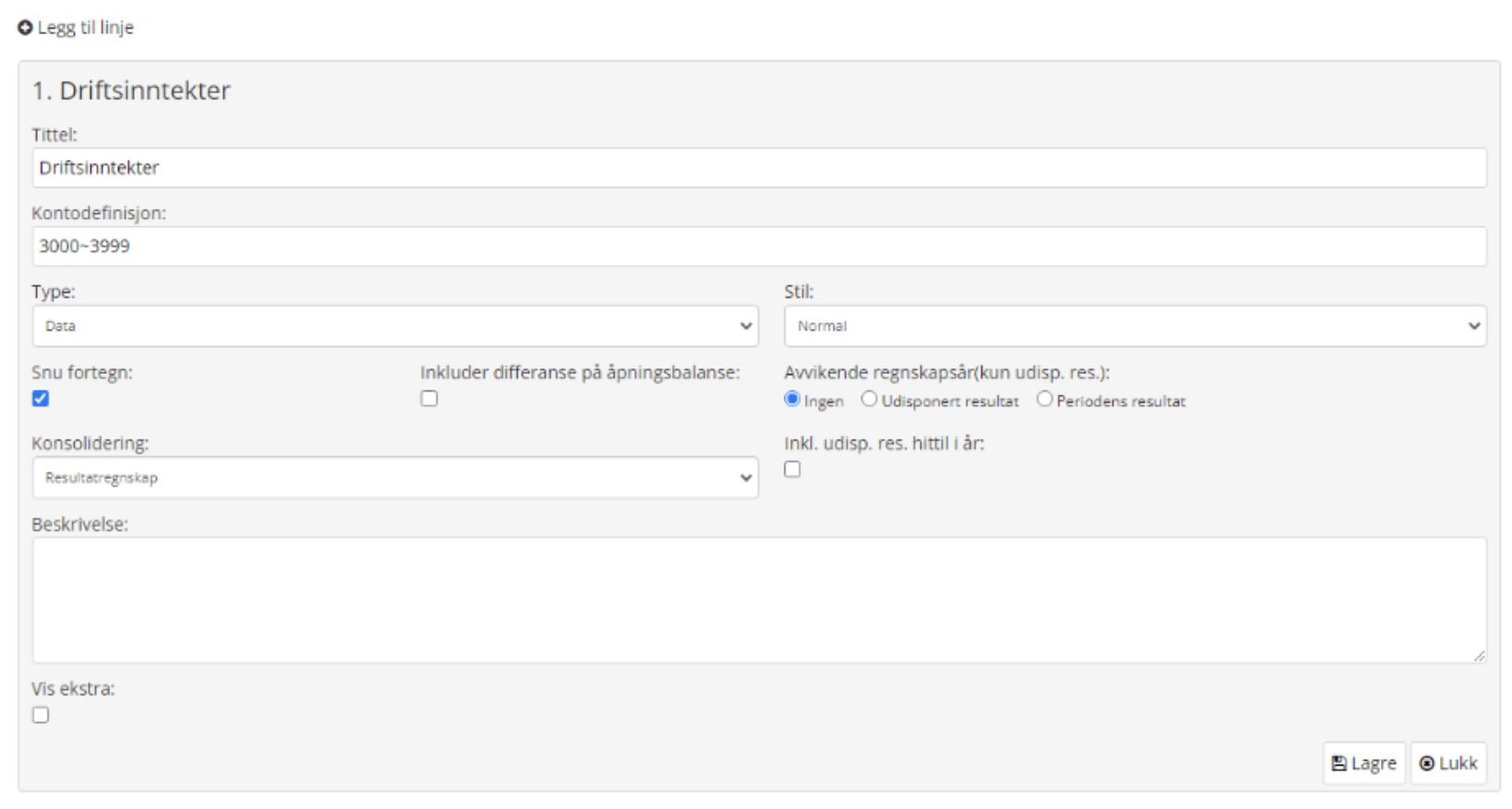Focus the Kontodefinisjon field with 3000~3999
The width and height of the screenshot is (1512, 809).
(x=759, y=247)
